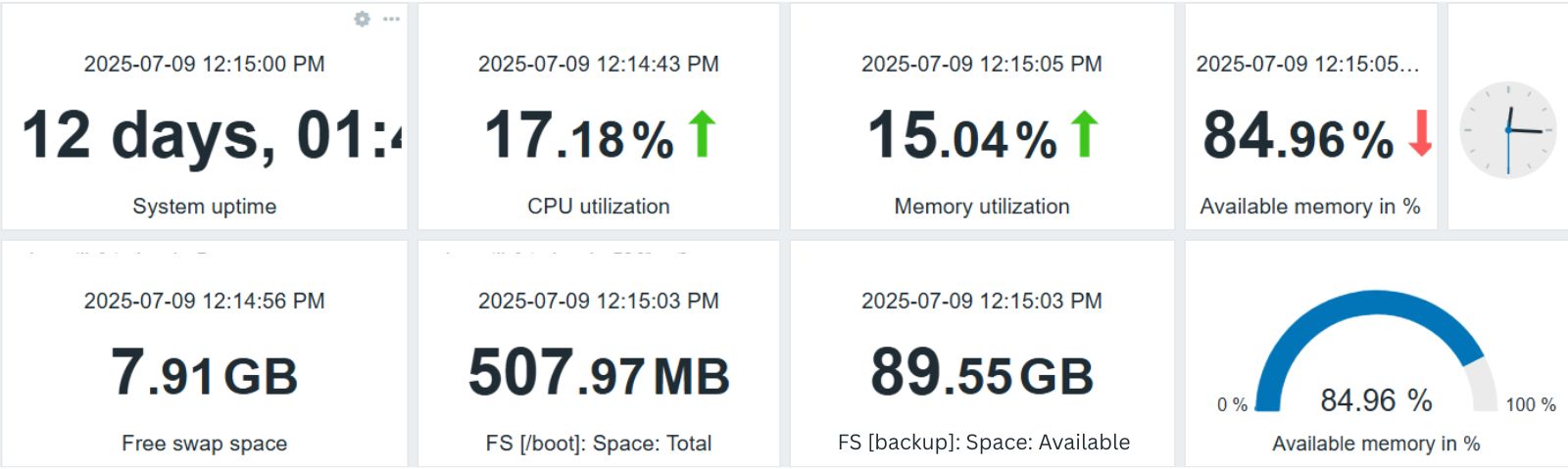Click the FS [/boot]: Space: Total label

point(599,444)
